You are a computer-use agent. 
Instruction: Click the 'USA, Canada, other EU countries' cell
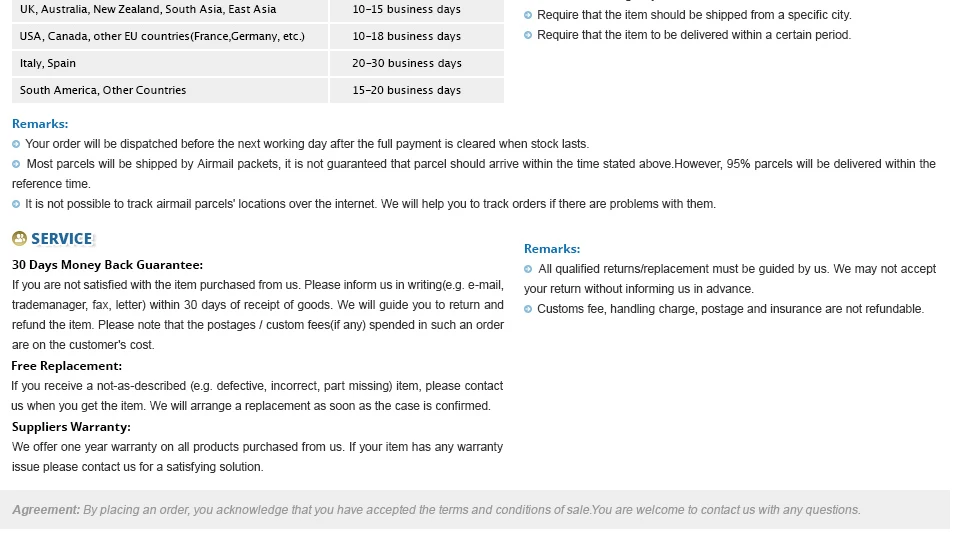click(170, 36)
